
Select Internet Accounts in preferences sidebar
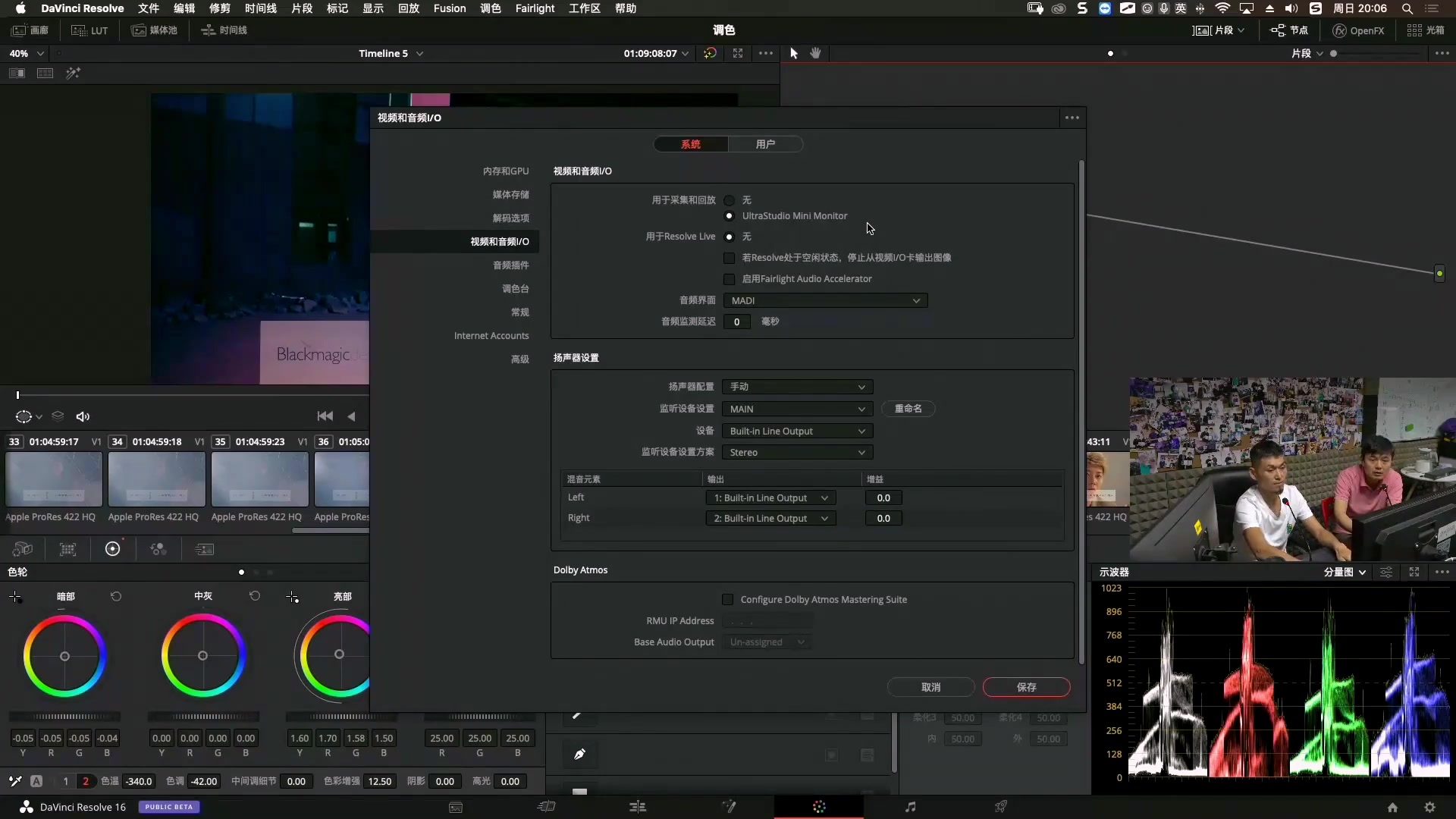coord(491,336)
